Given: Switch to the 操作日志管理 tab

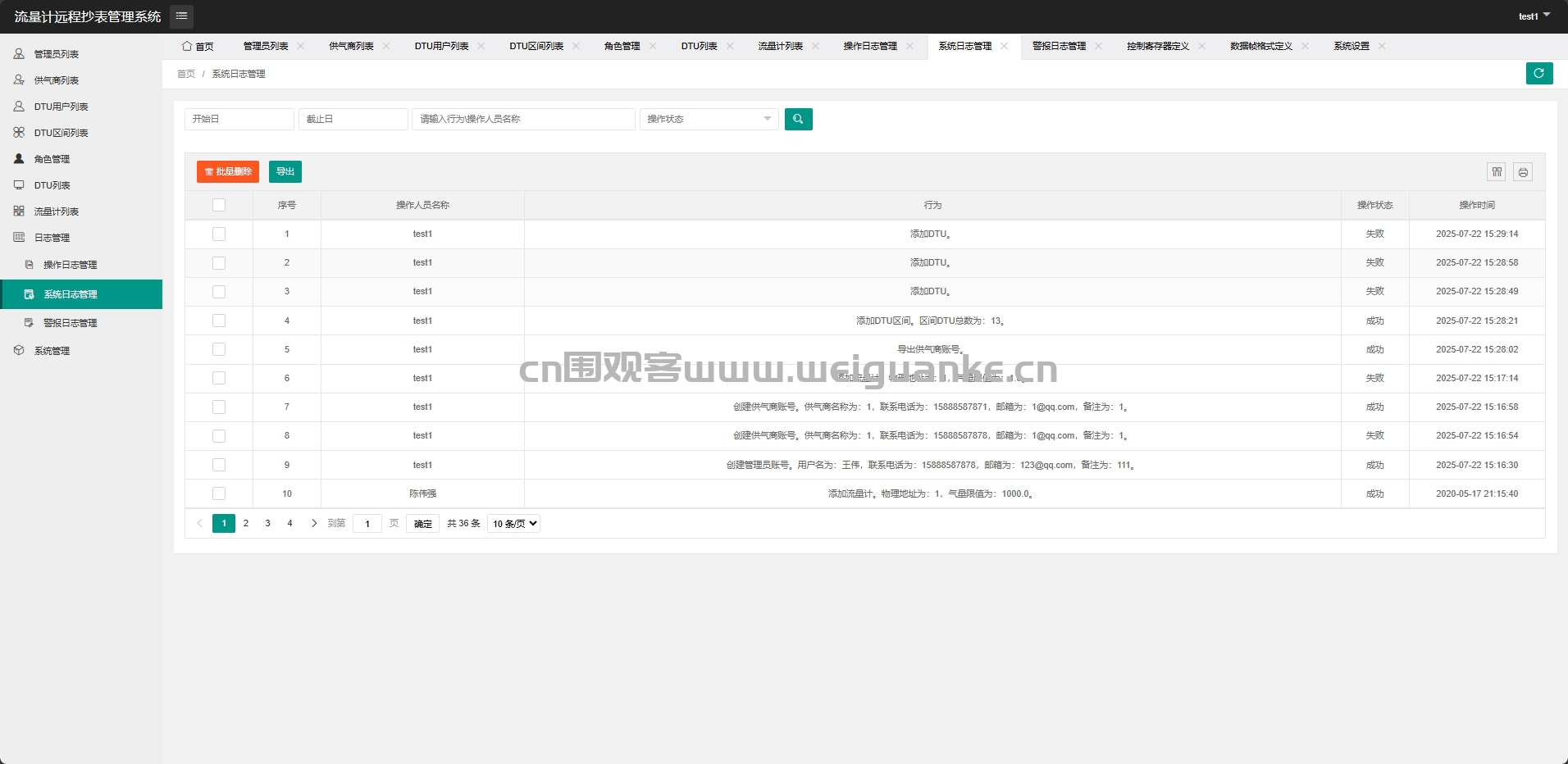Looking at the screenshot, I should pos(870,46).
